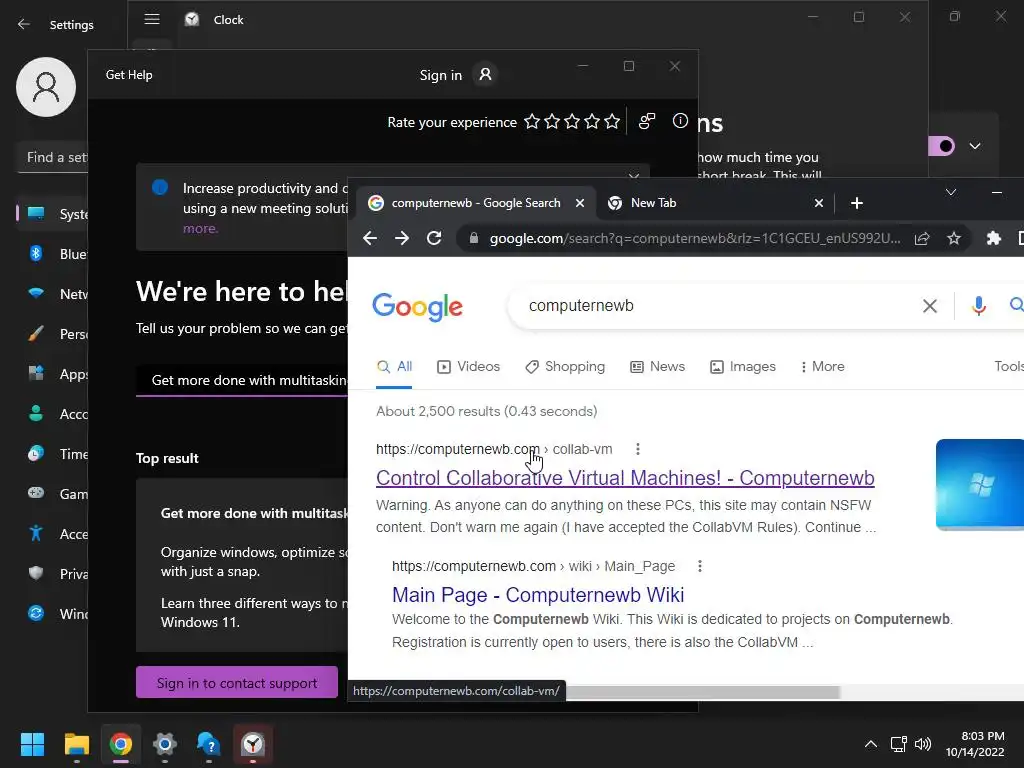
Task: Collapse the Get Help banner chevron
Action: 633,176
